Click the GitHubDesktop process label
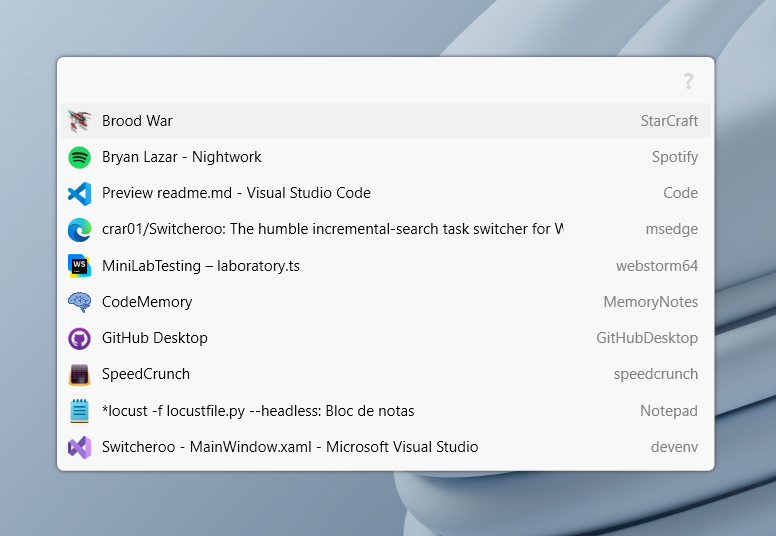Screen dimensions: 776x536 pyautogui.click(x=647, y=338)
